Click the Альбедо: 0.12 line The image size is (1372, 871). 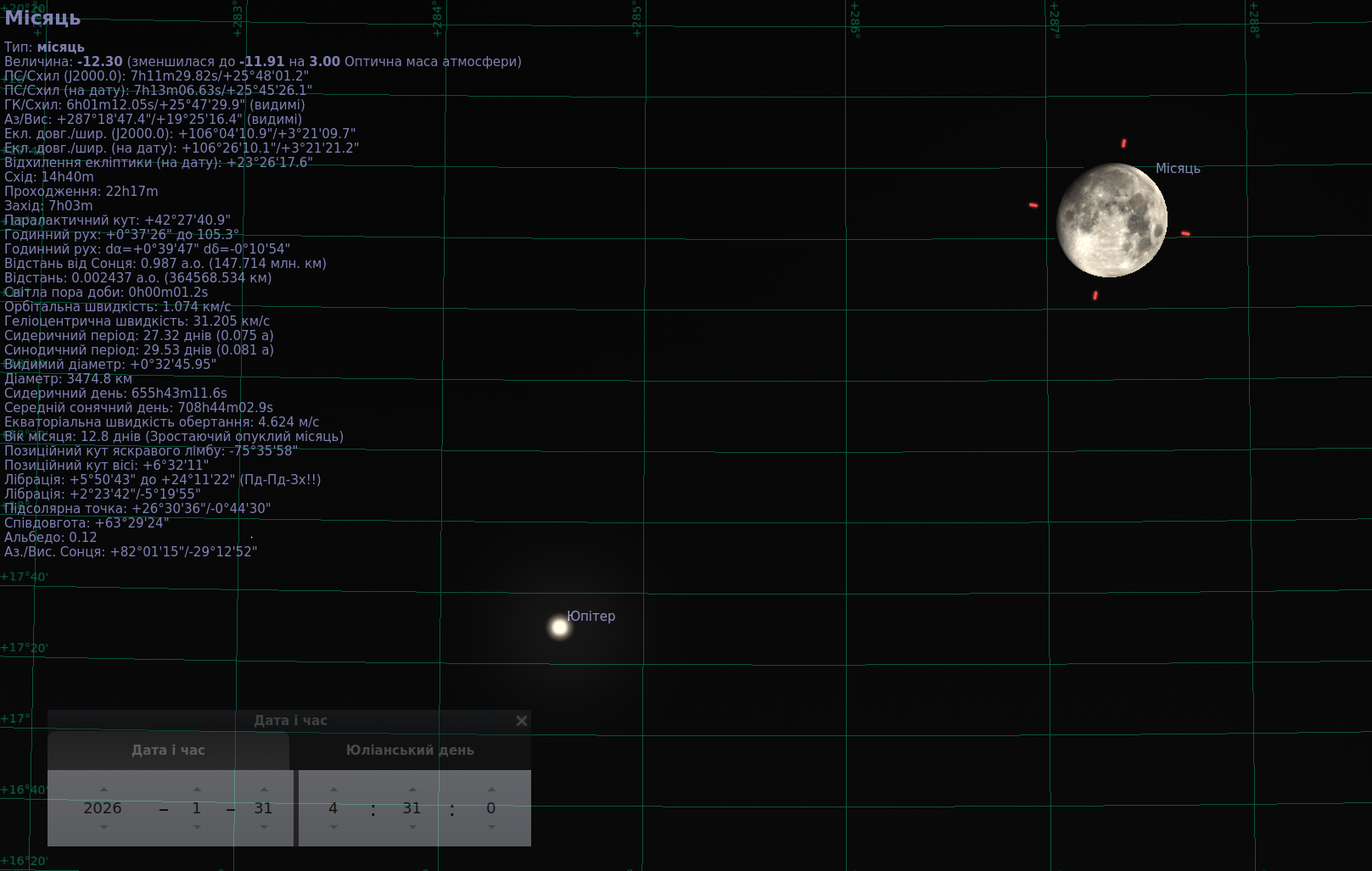(51, 538)
